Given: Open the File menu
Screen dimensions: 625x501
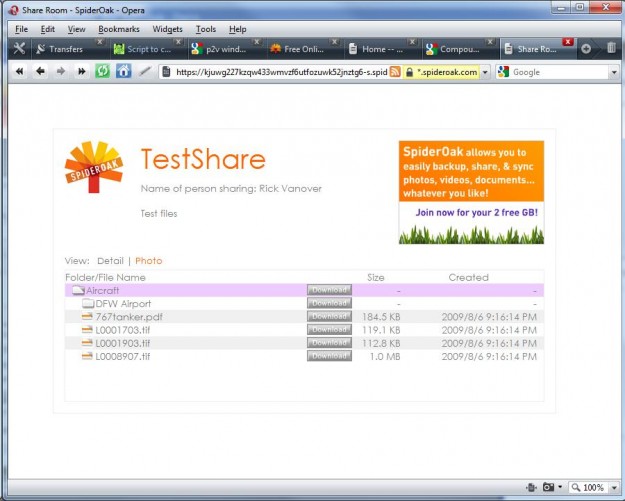Looking at the screenshot, I should click(22, 29).
